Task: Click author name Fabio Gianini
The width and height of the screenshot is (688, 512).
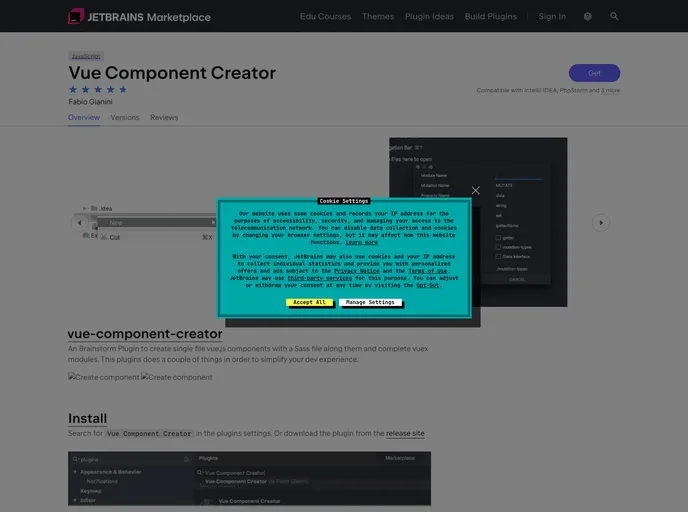Action: tap(90, 102)
